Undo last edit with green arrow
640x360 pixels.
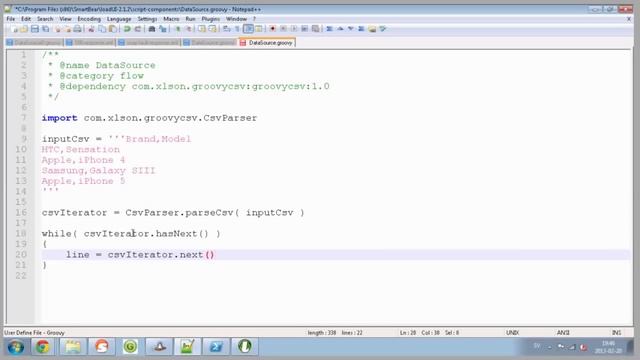click(x=127, y=29)
